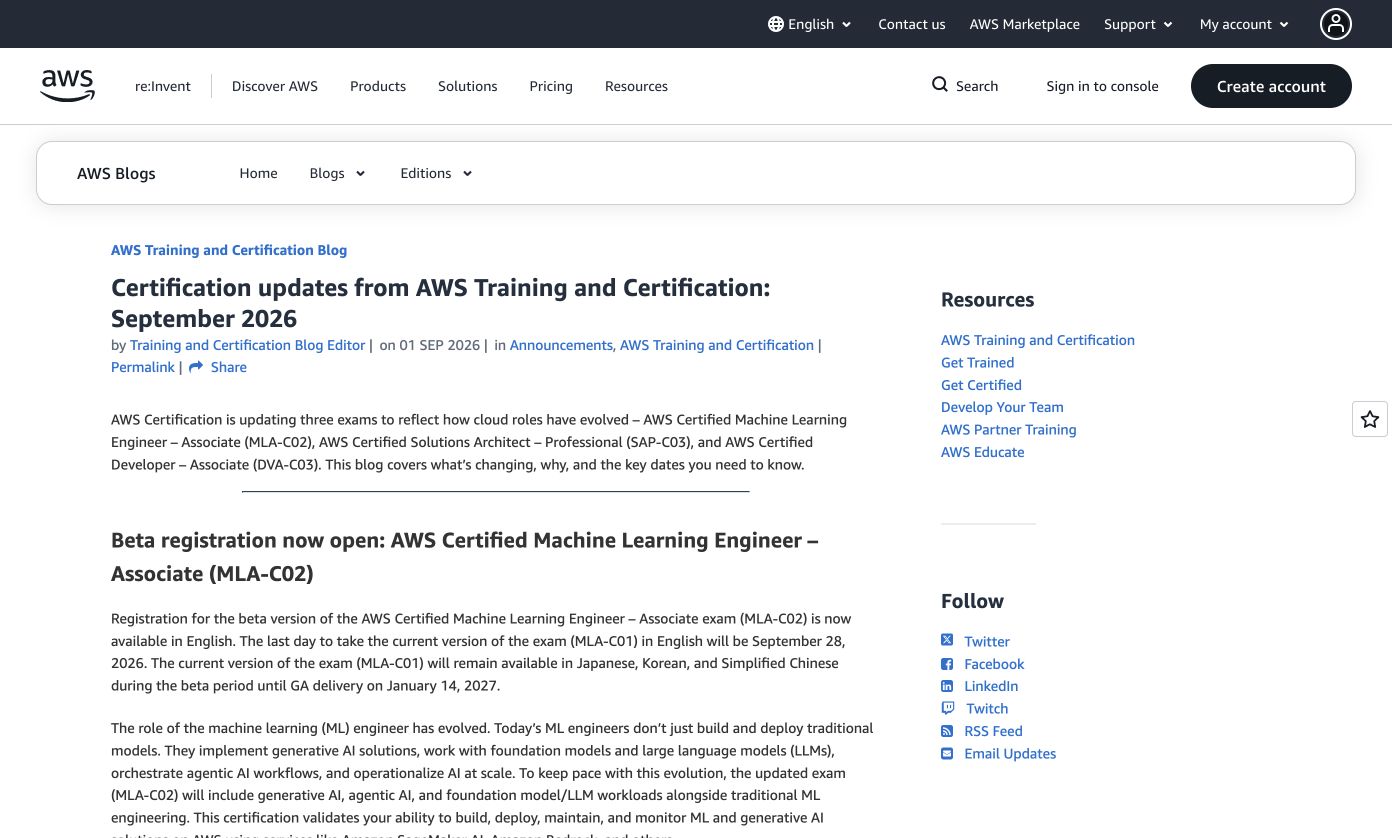Click the LinkedIn icon
Image resolution: width=1392 pixels, height=838 pixels.
coord(947,686)
